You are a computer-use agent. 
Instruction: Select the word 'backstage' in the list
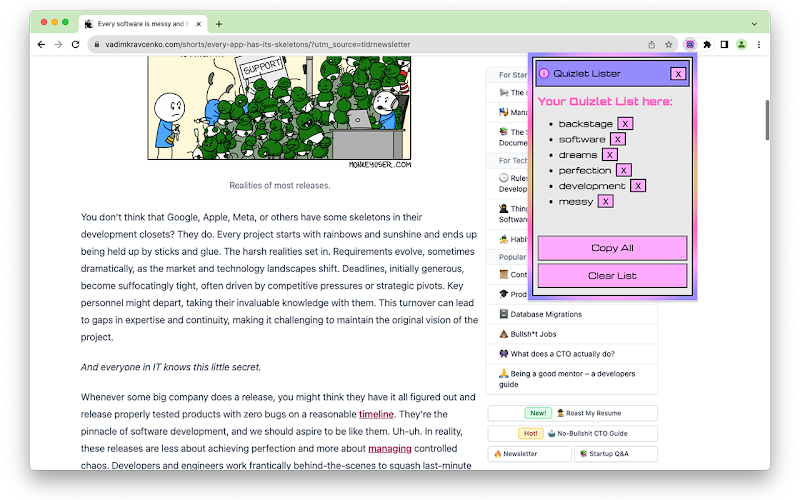[x=585, y=124]
